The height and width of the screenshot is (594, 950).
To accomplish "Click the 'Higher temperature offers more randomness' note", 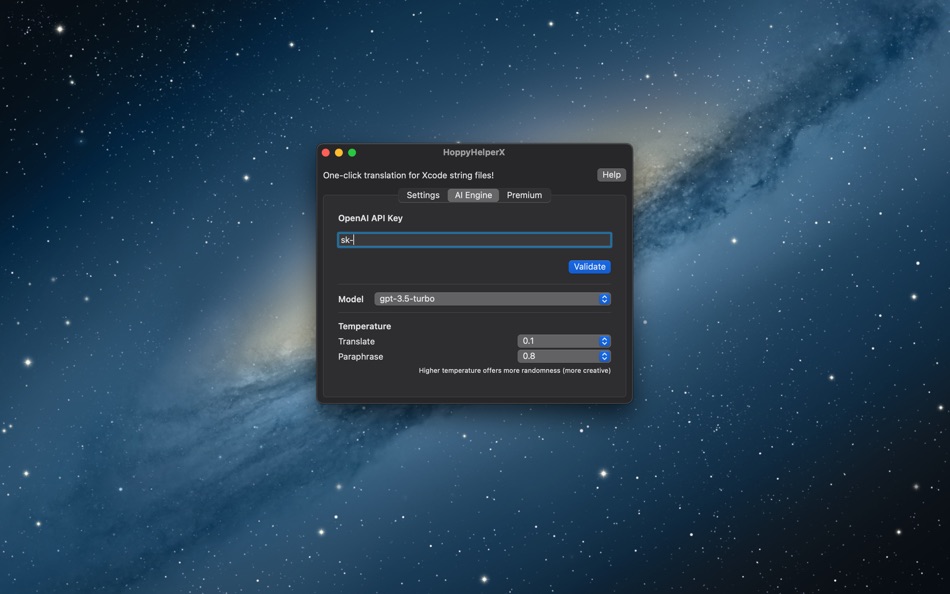I will tap(514, 370).
